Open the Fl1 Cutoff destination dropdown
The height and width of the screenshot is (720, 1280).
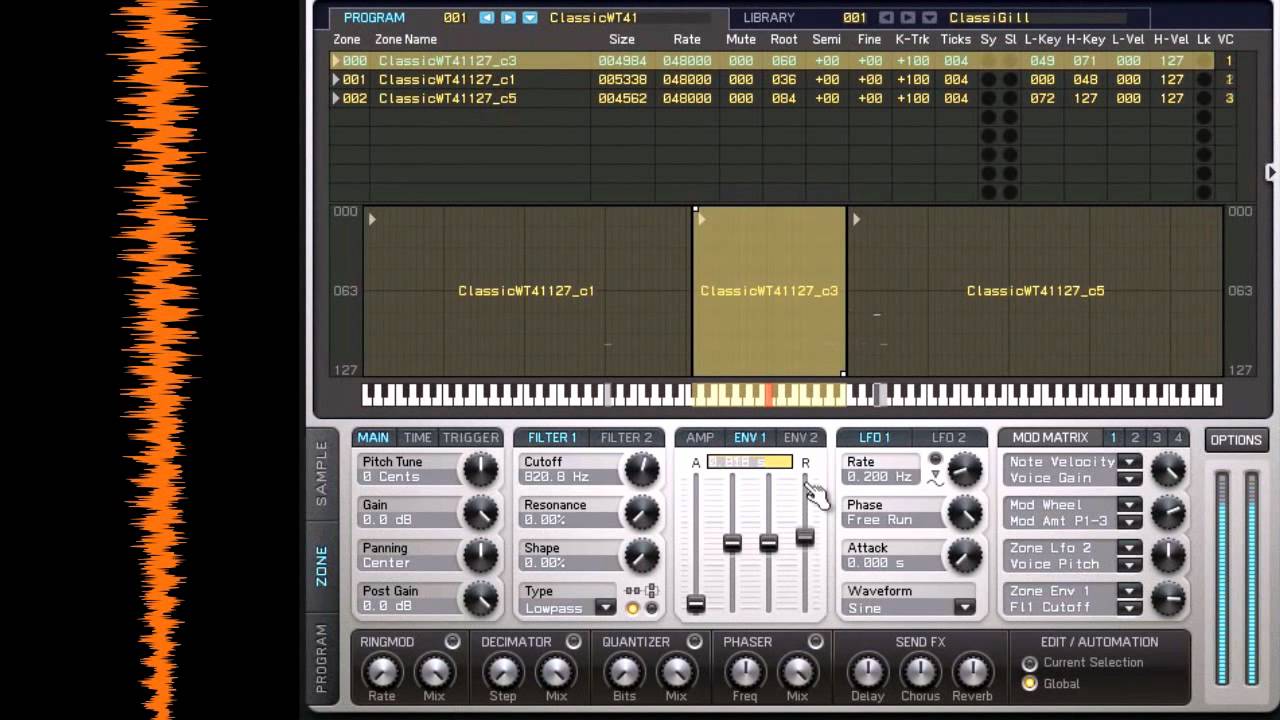click(1129, 607)
